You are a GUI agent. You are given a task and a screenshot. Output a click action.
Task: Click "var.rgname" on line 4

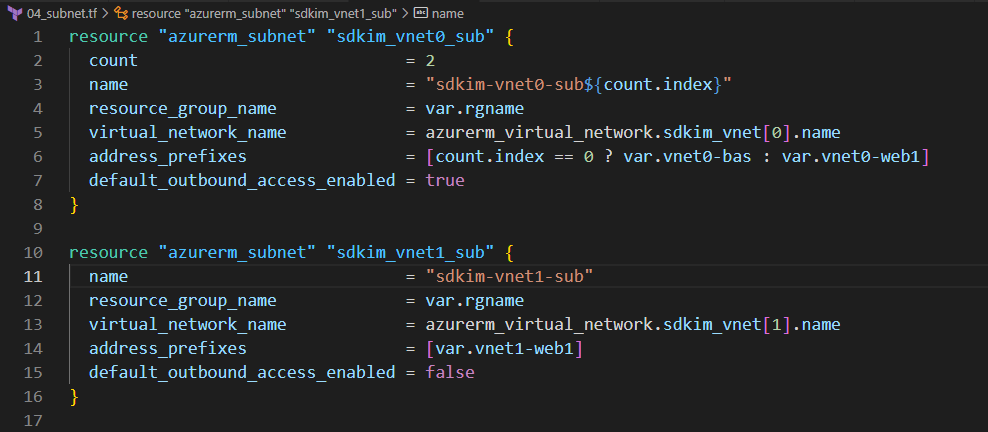(x=474, y=108)
